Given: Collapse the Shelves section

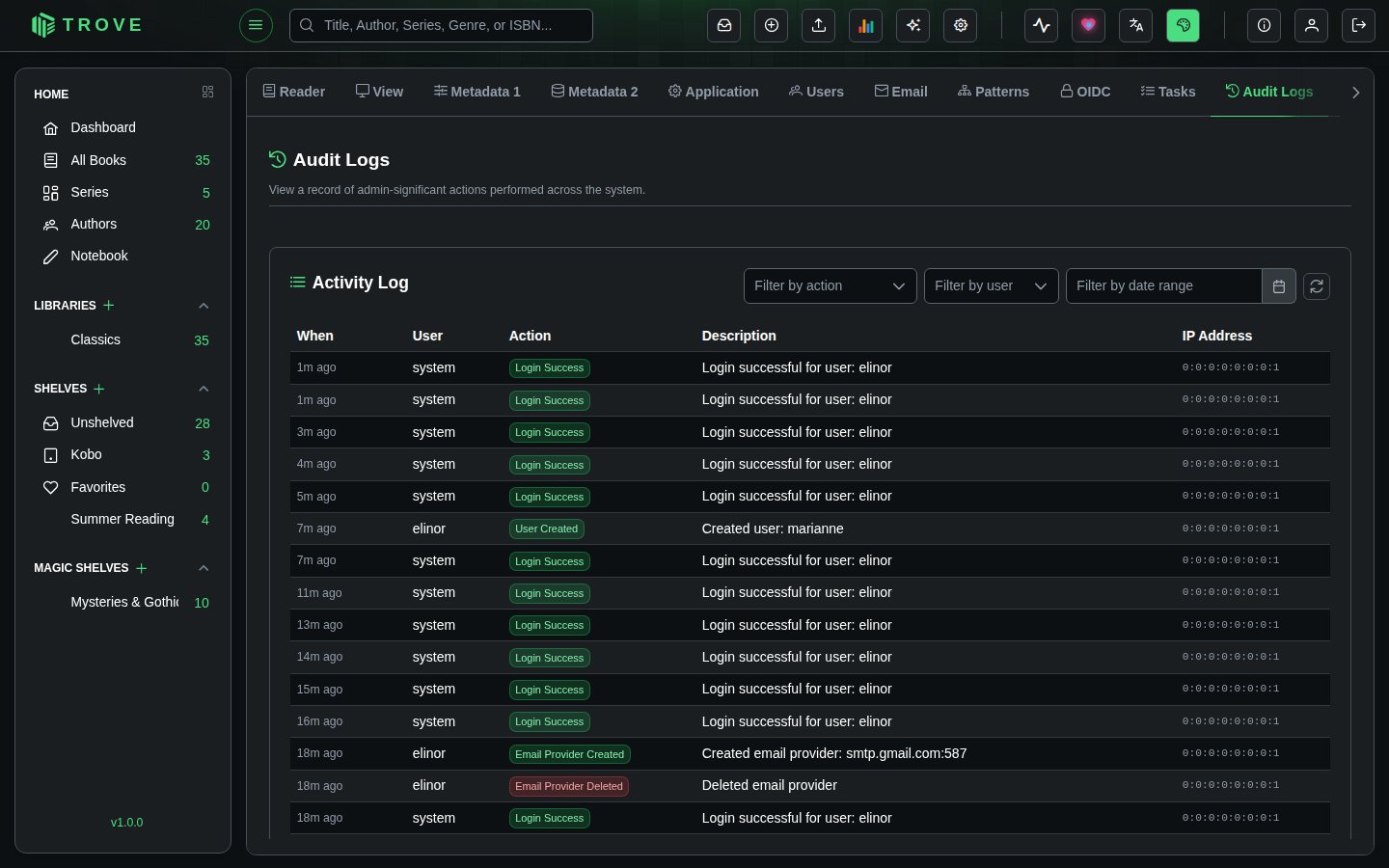Looking at the screenshot, I should (x=204, y=389).
